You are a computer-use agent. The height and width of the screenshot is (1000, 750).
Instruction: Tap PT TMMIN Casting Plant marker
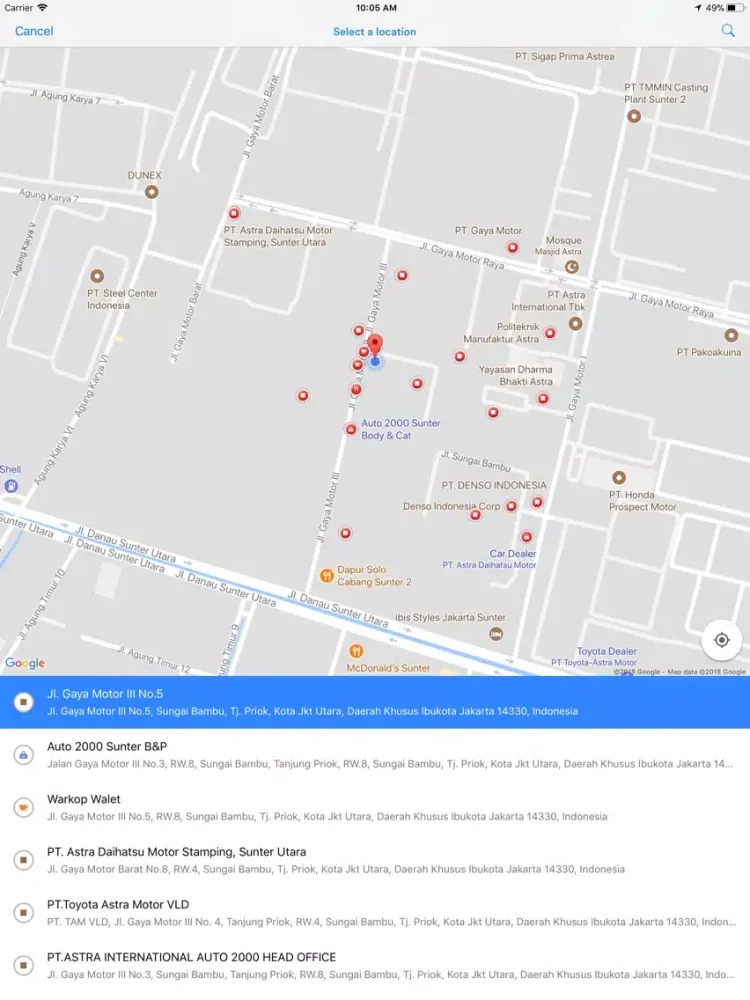point(633,116)
